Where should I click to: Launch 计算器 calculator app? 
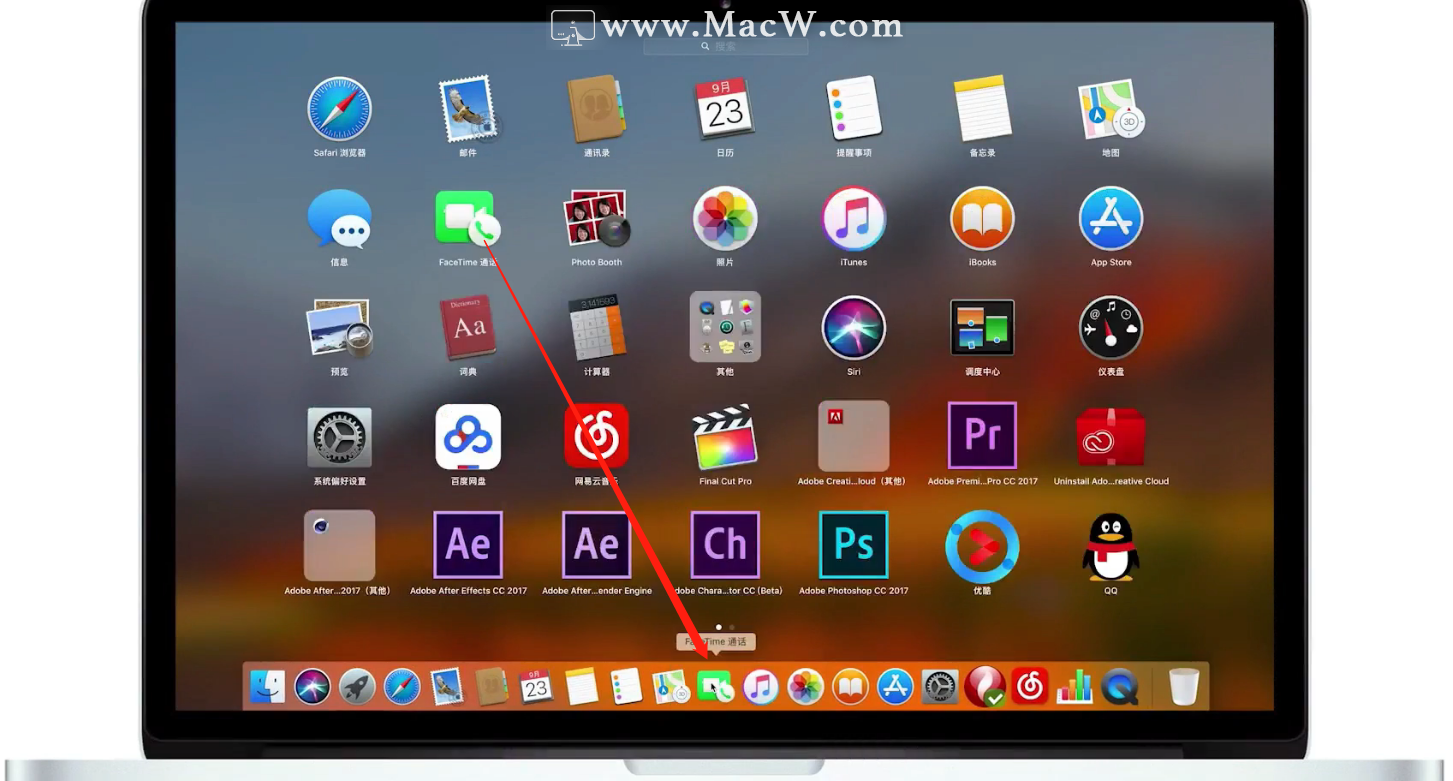[597, 328]
